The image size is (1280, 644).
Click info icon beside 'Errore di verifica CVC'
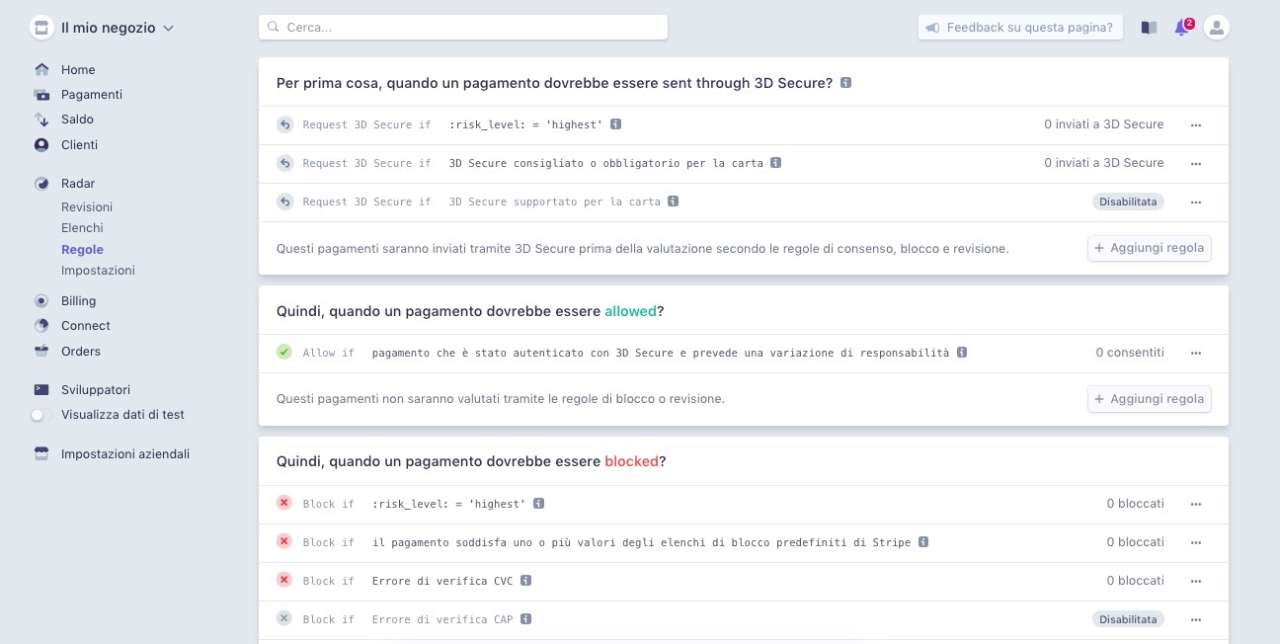click(x=526, y=581)
